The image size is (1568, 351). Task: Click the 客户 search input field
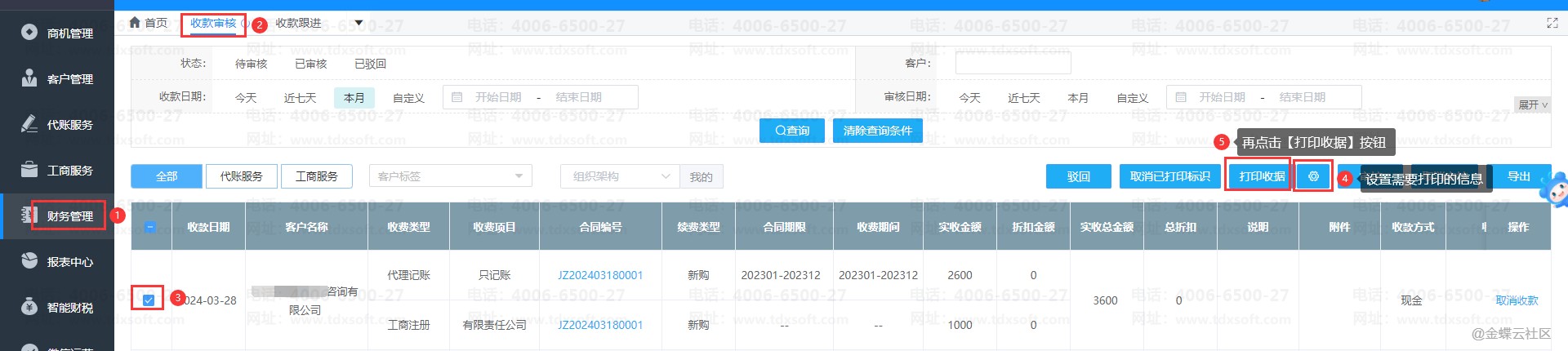1013,63
